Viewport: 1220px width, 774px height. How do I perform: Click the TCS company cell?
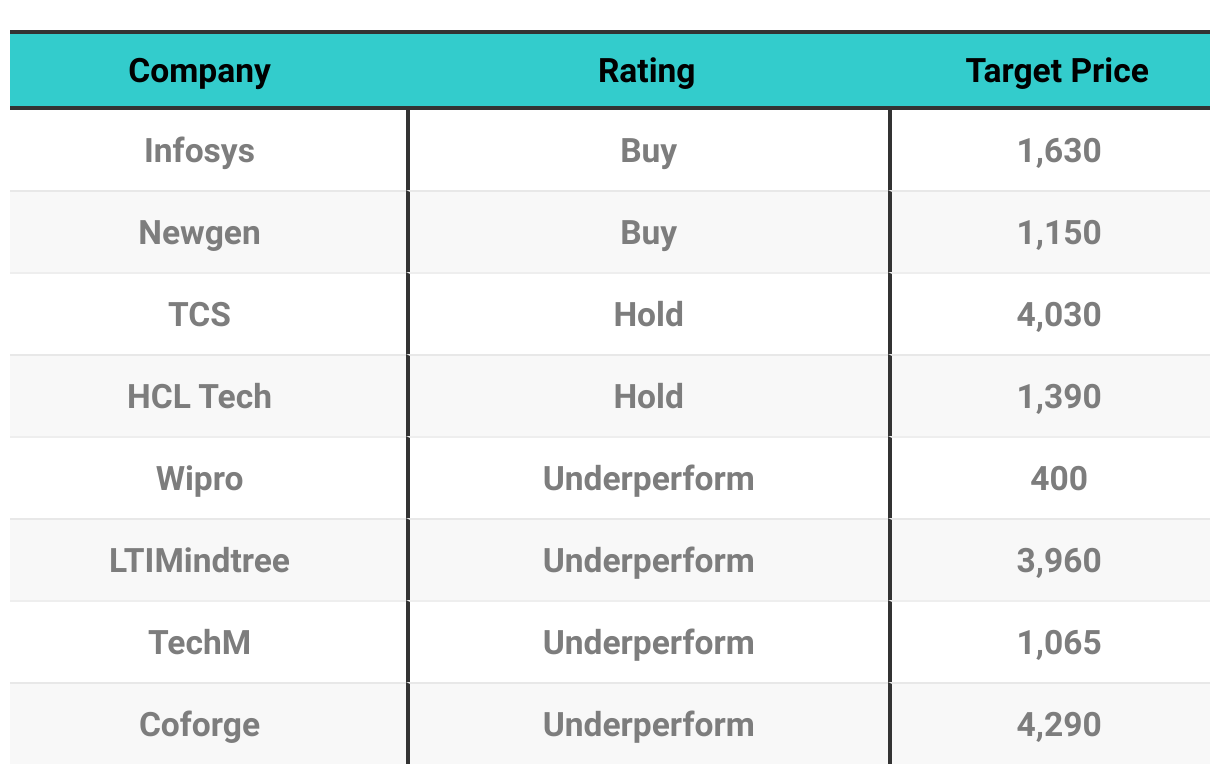point(200,315)
